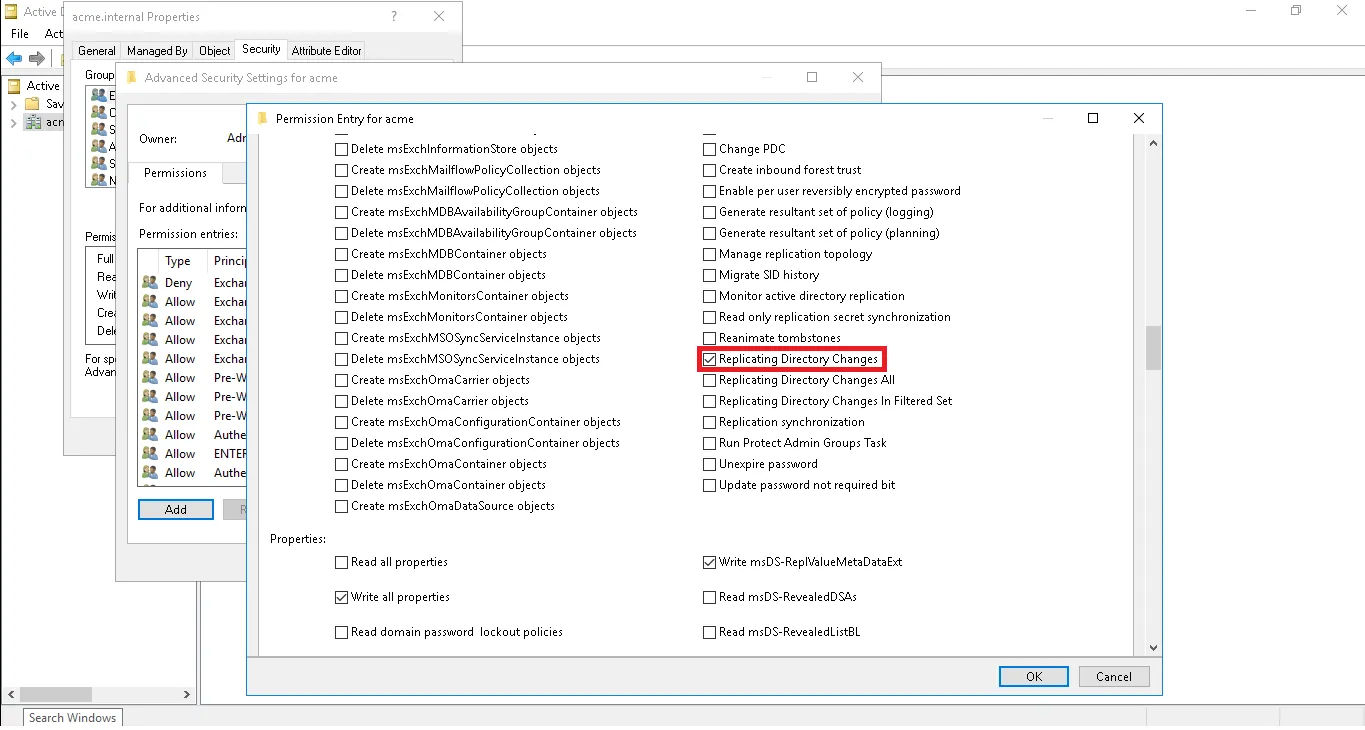Select the acme domain node icon in the tree
1365x730 pixels.
(33, 122)
